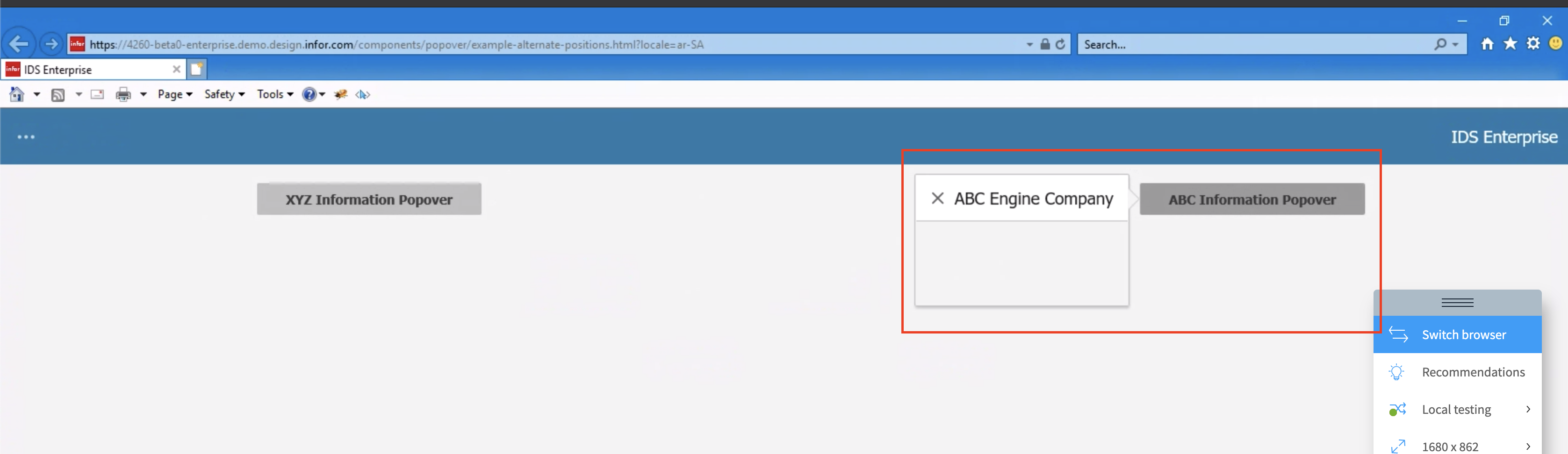Screen dimensions: 1568x454
Task: Click the element inspector cursor icon
Action: 363,94
